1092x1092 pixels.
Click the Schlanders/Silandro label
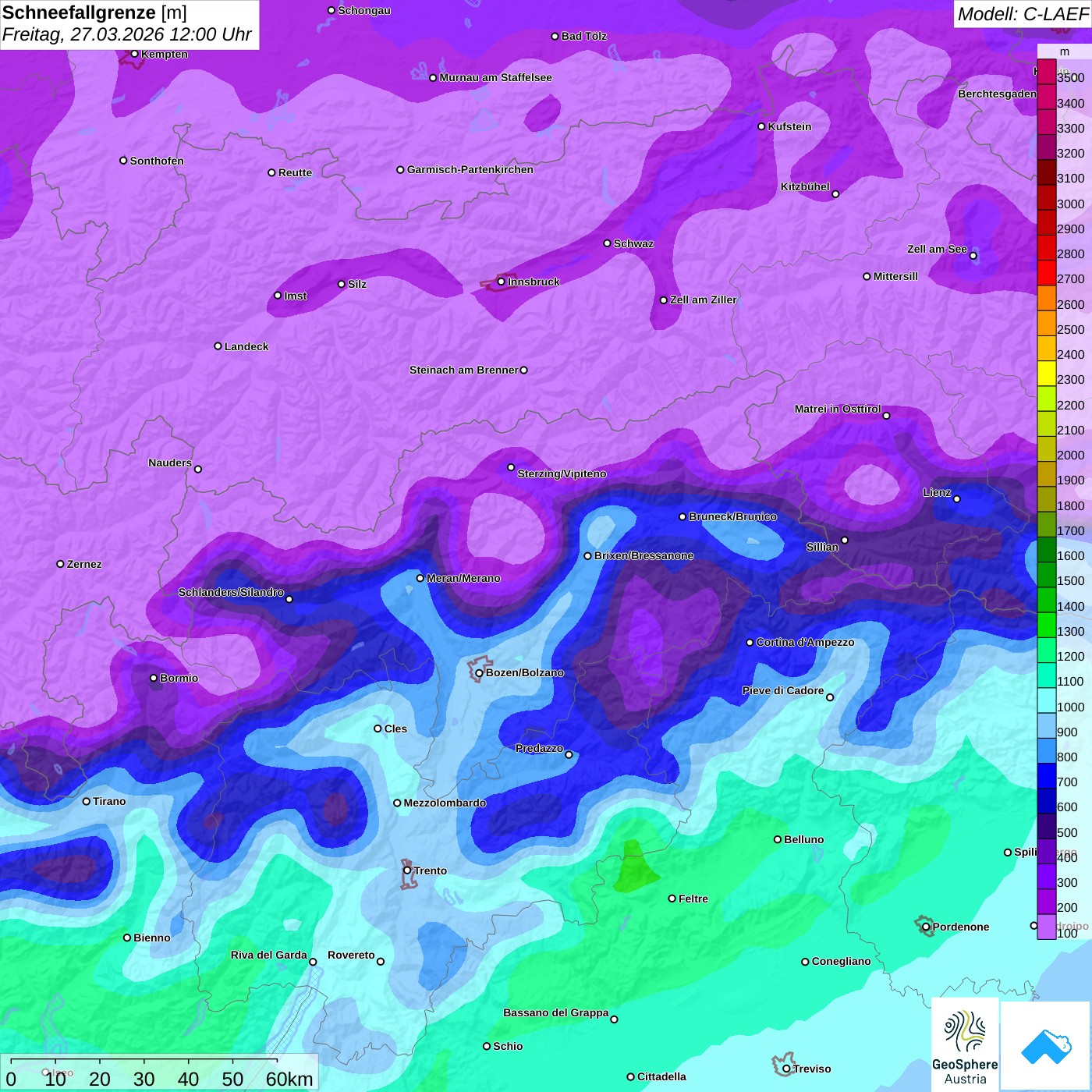(231, 592)
